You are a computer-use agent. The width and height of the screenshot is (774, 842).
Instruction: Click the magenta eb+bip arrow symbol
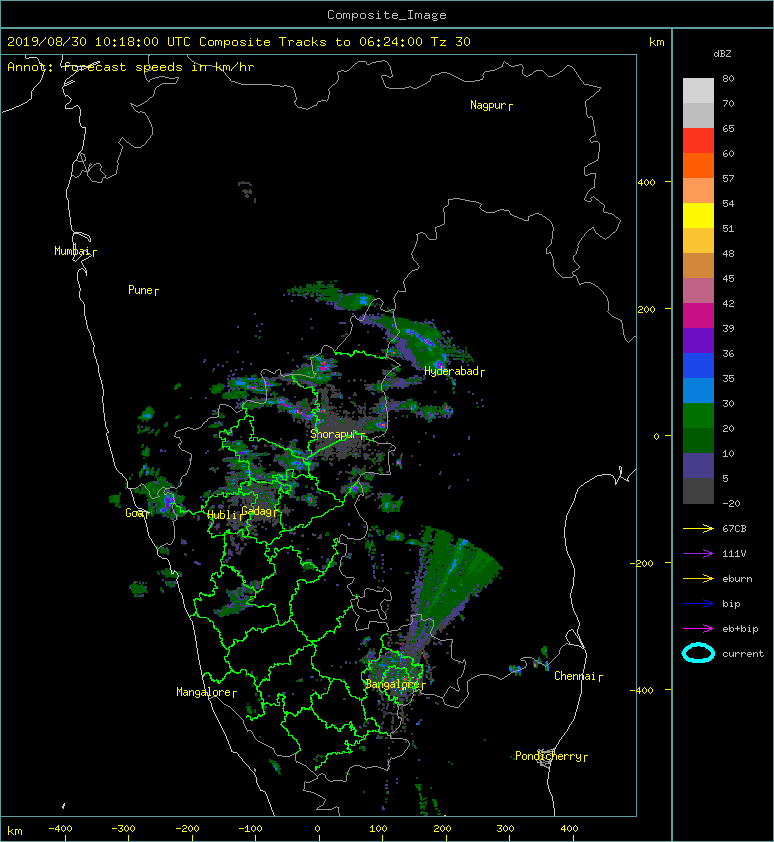point(698,629)
